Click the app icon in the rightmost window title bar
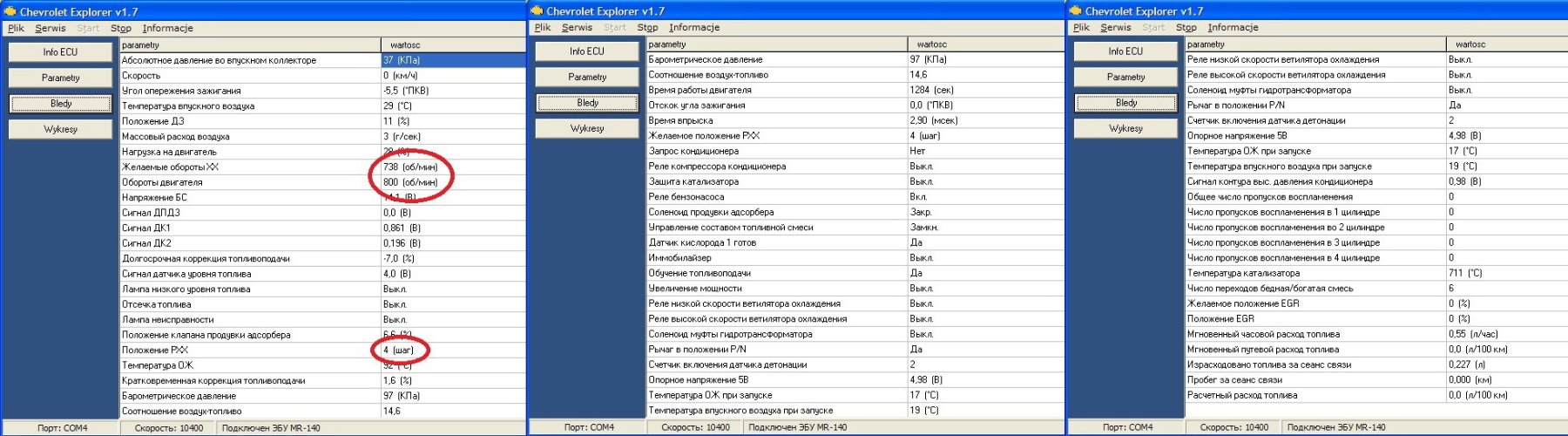This screenshot has height=436, width=1568. [x=1076, y=11]
